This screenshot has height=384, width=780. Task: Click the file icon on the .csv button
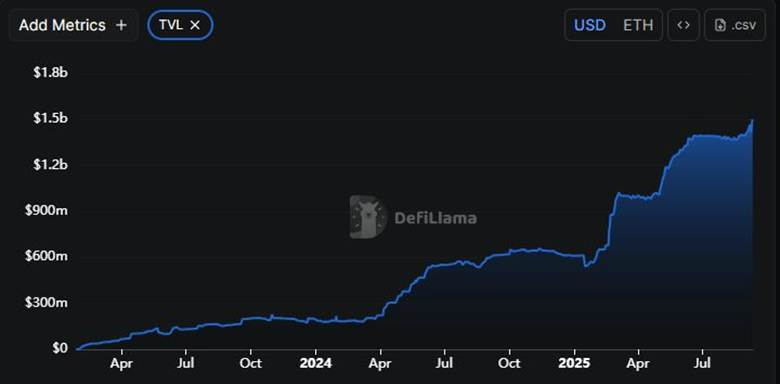[x=719, y=25]
